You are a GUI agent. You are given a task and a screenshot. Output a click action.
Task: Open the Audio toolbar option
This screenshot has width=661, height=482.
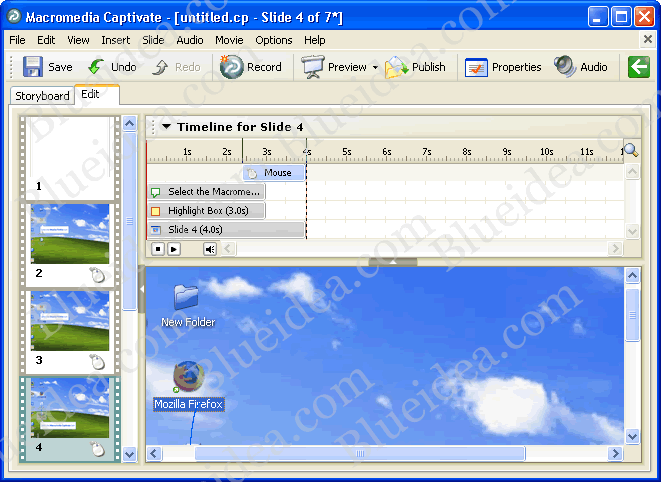pos(580,67)
